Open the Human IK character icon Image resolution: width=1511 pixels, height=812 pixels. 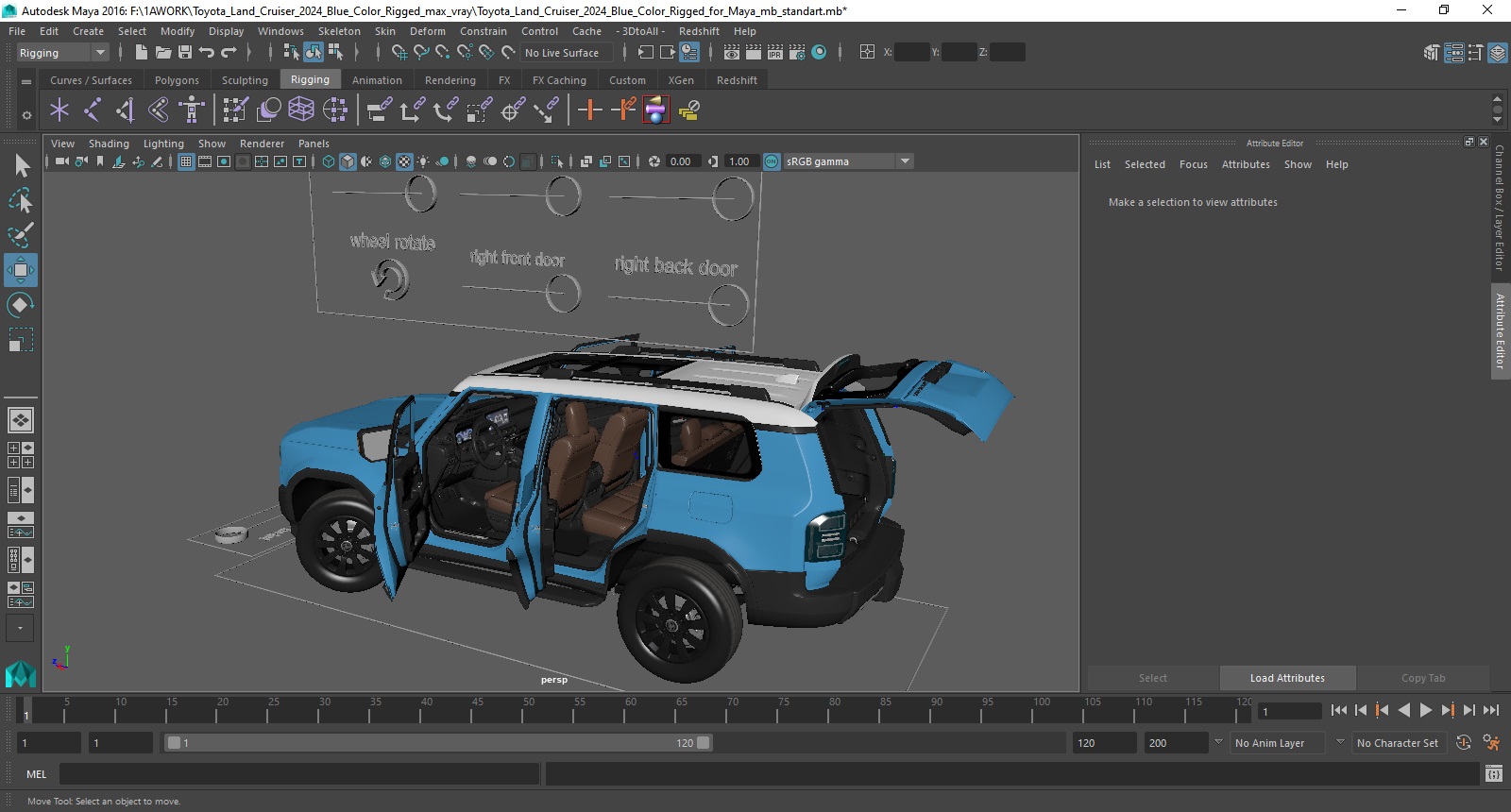click(192, 110)
